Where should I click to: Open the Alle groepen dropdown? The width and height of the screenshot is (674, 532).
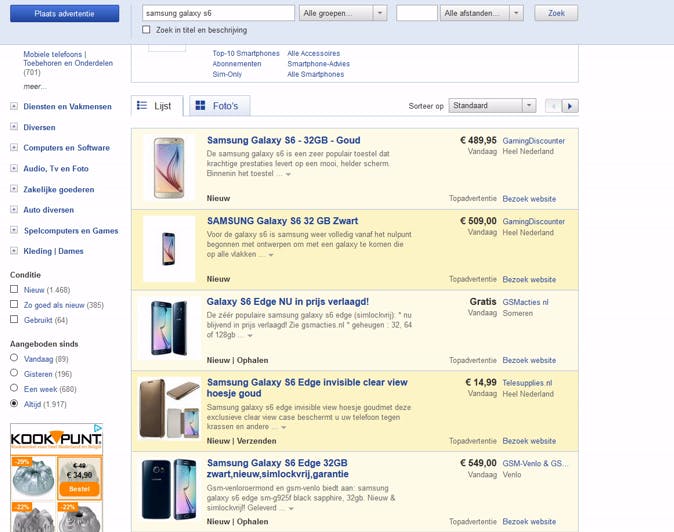tap(343, 13)
